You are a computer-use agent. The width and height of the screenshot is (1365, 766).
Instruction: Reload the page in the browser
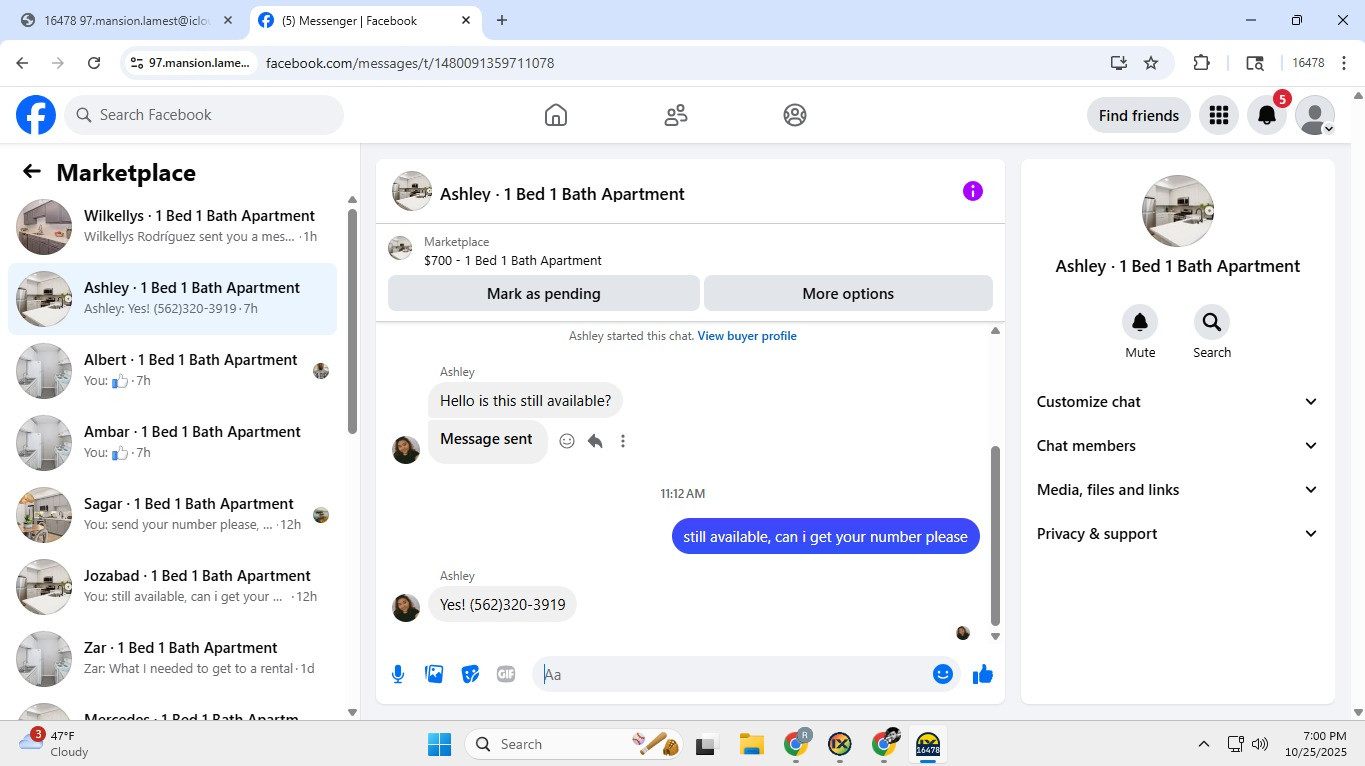[94, 63]
